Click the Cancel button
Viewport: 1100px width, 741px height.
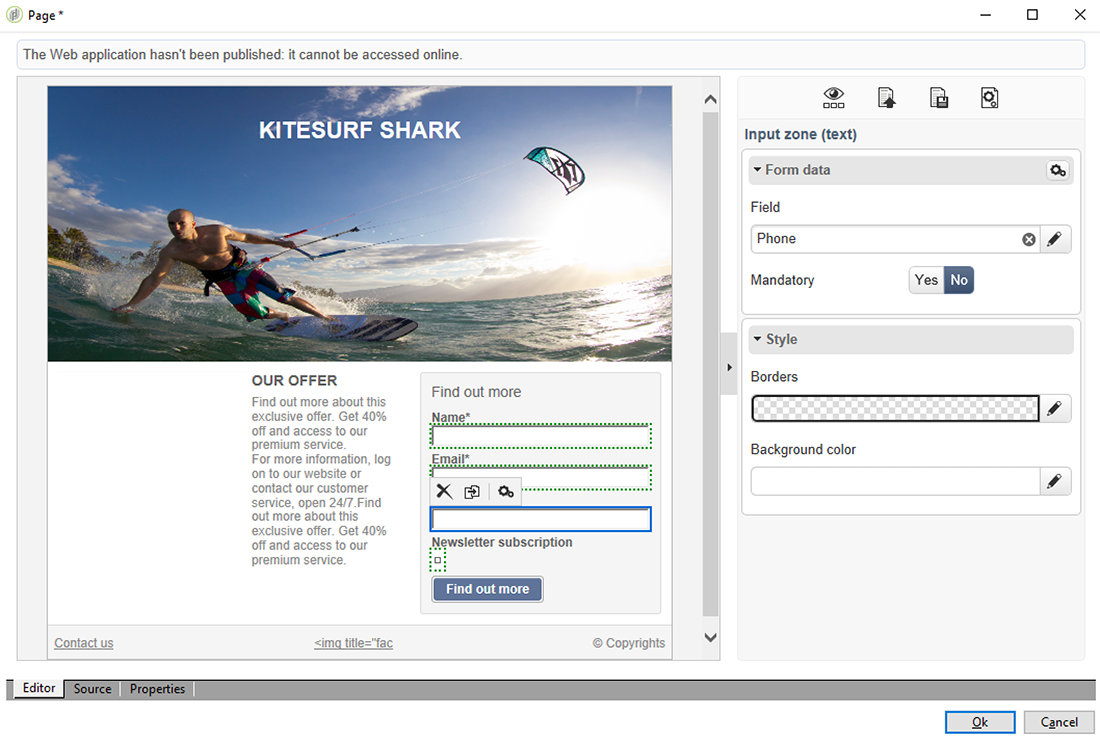[x=1059, y=722]
